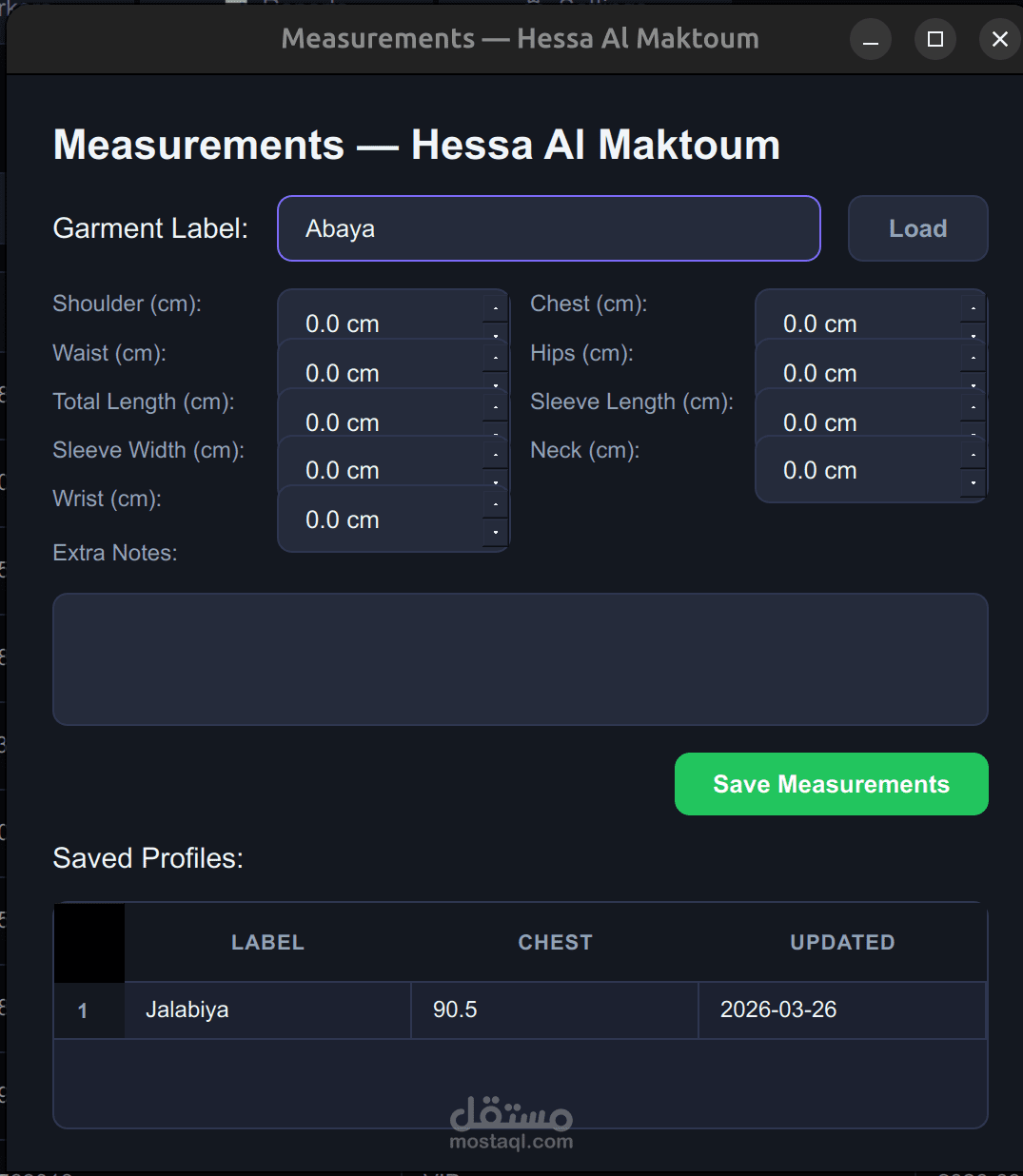Click the Load button

[917, 228]
